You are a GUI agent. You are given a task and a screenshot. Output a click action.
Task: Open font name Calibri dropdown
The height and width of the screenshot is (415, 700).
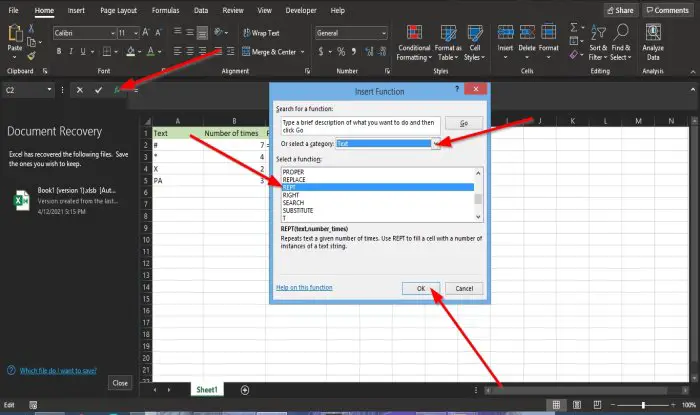pyautogui.click(x=112, y=33)
